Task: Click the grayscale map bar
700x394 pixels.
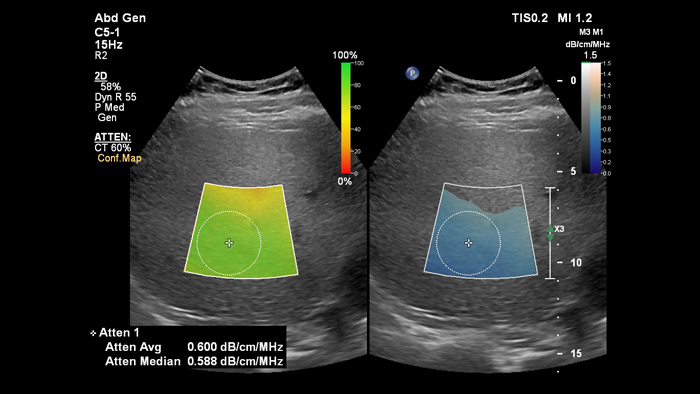Action: pos(586,118)
